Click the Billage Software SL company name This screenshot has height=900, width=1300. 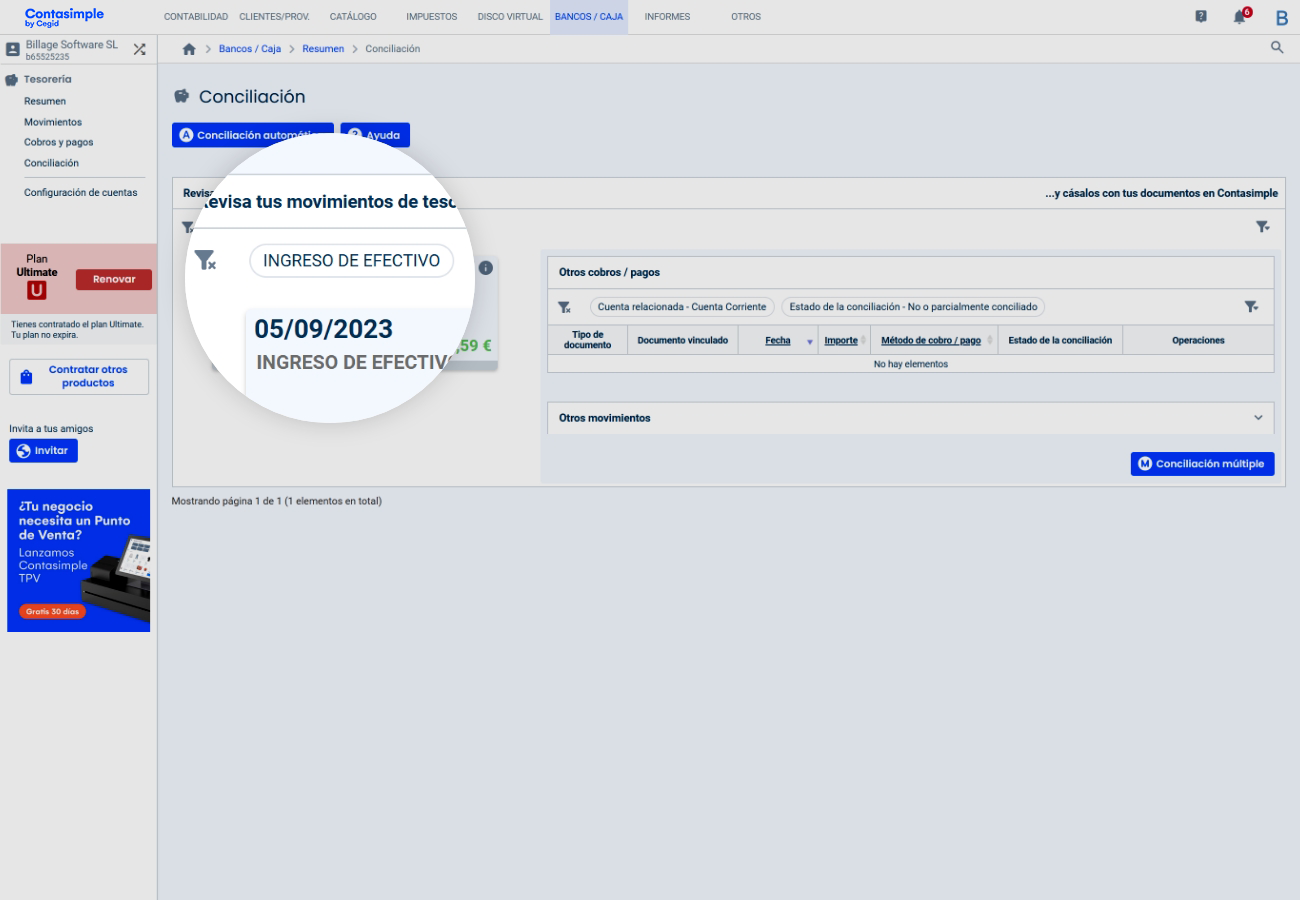pyautogui.click(x=71, y=44)
